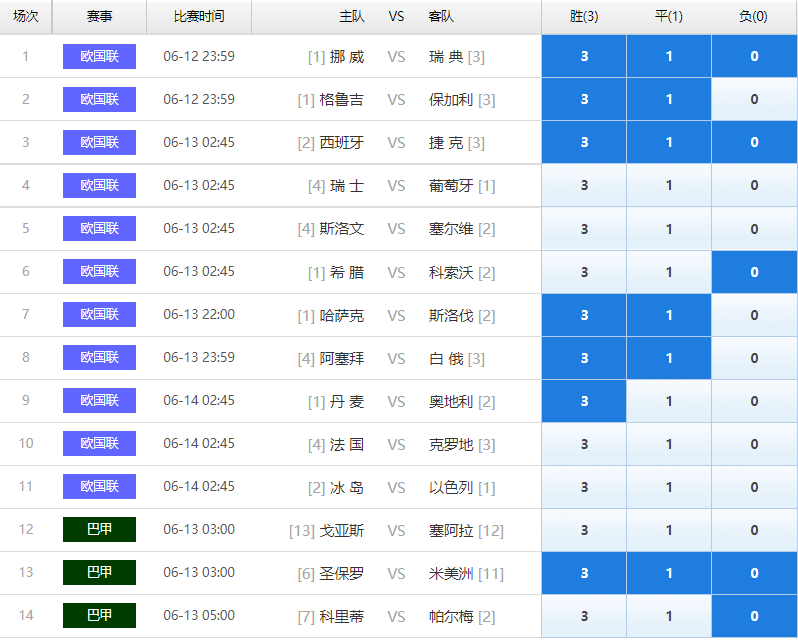Select loss (0) for match 4 瑞士 vs 葡萄牙
Screen dimensions: 798x640
[754, 185]
